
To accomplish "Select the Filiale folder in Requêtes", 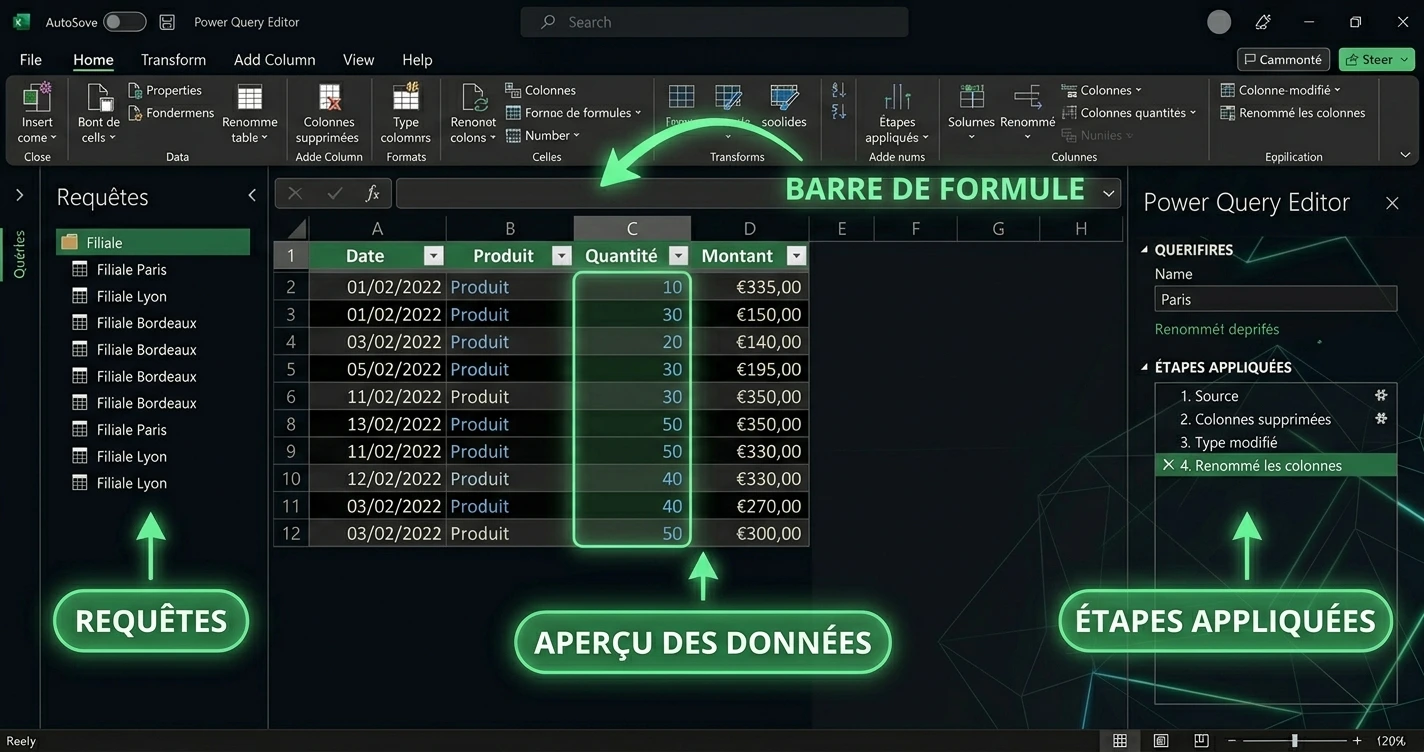I will [x=153, y=242].
